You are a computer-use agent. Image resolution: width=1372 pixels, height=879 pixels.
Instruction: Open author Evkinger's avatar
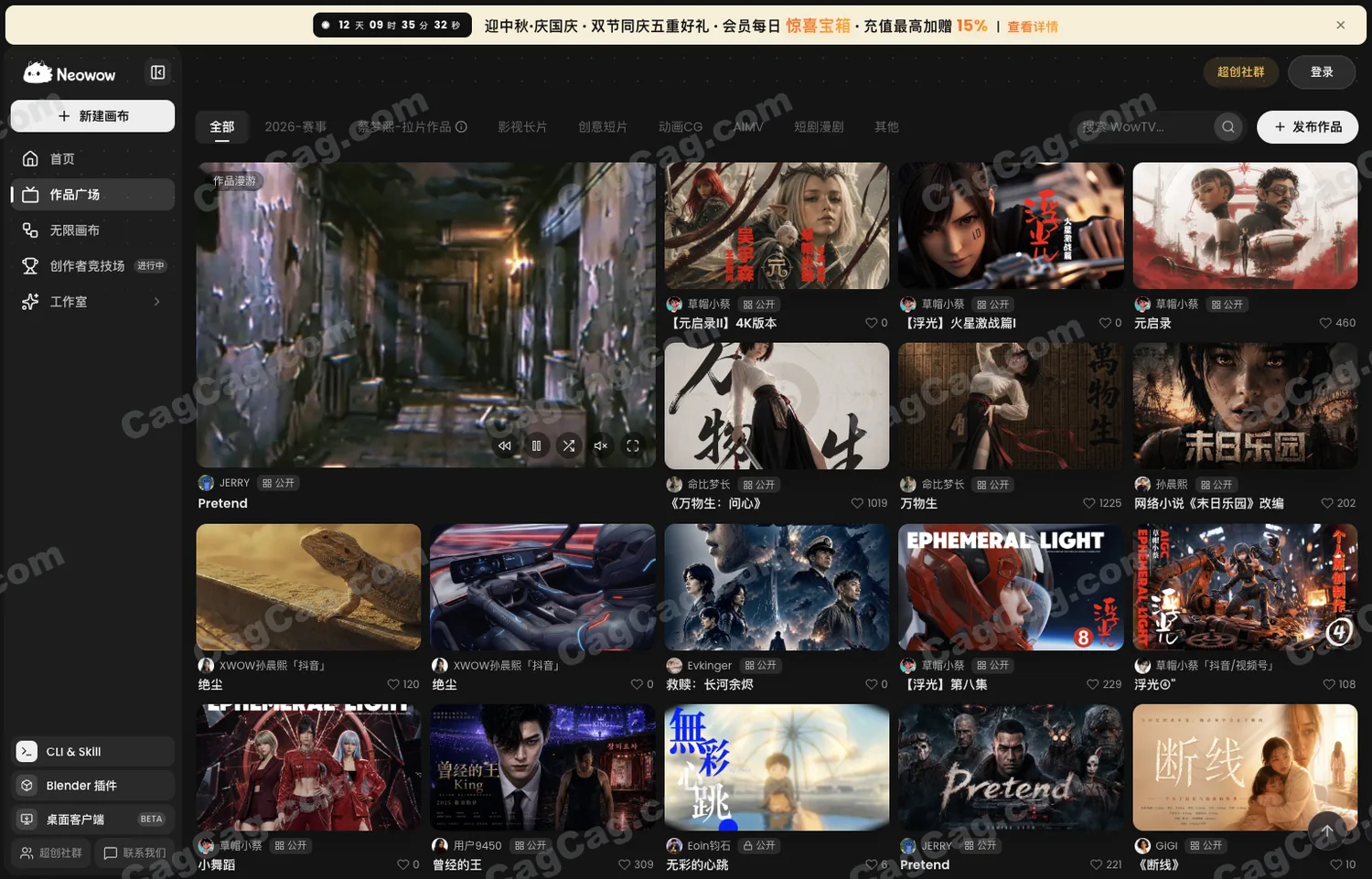[x=674, y=666]
